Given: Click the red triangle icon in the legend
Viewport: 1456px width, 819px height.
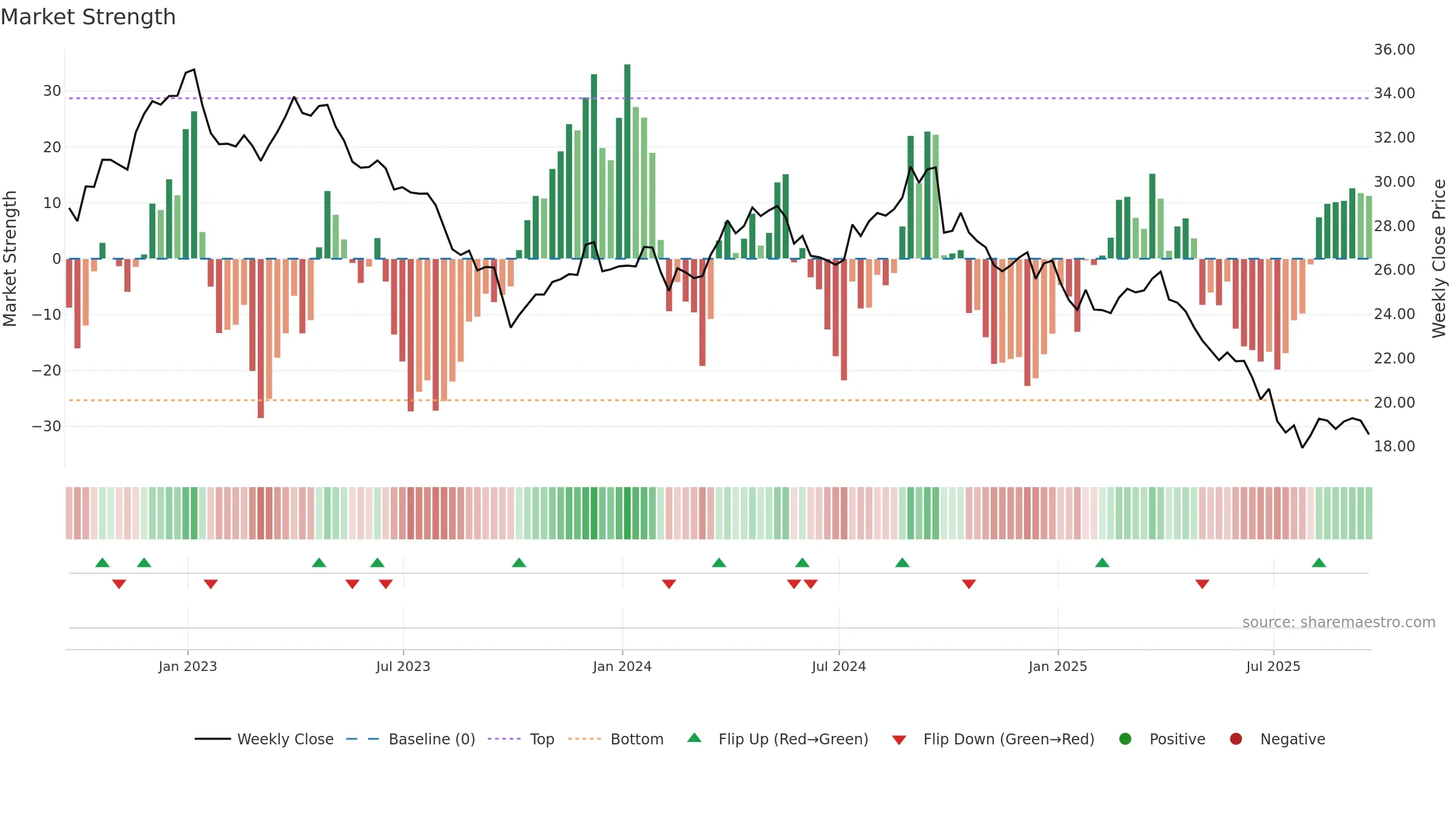Looking at the screenshot, I should click(x=900, y=740).
